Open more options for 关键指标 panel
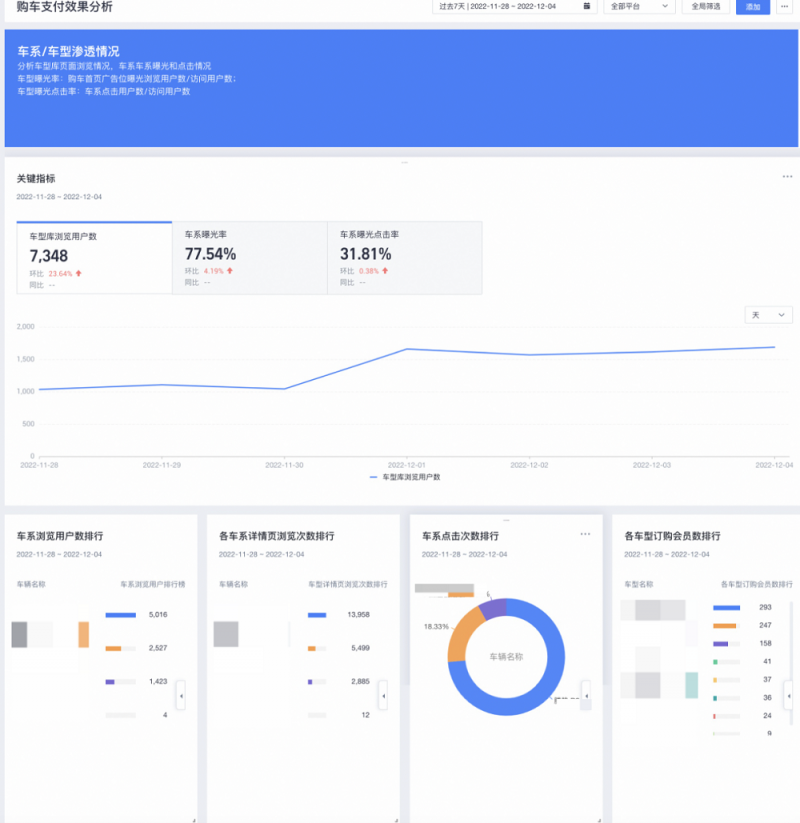This screenshot has width=800, height=823. pos(787,177)
